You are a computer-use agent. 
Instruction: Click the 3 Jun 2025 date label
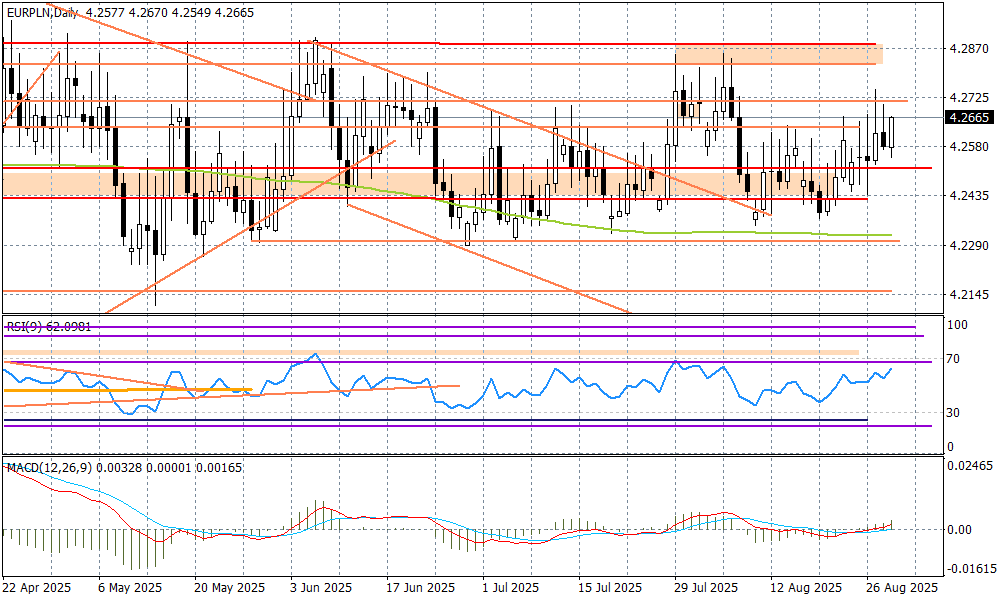321,587
